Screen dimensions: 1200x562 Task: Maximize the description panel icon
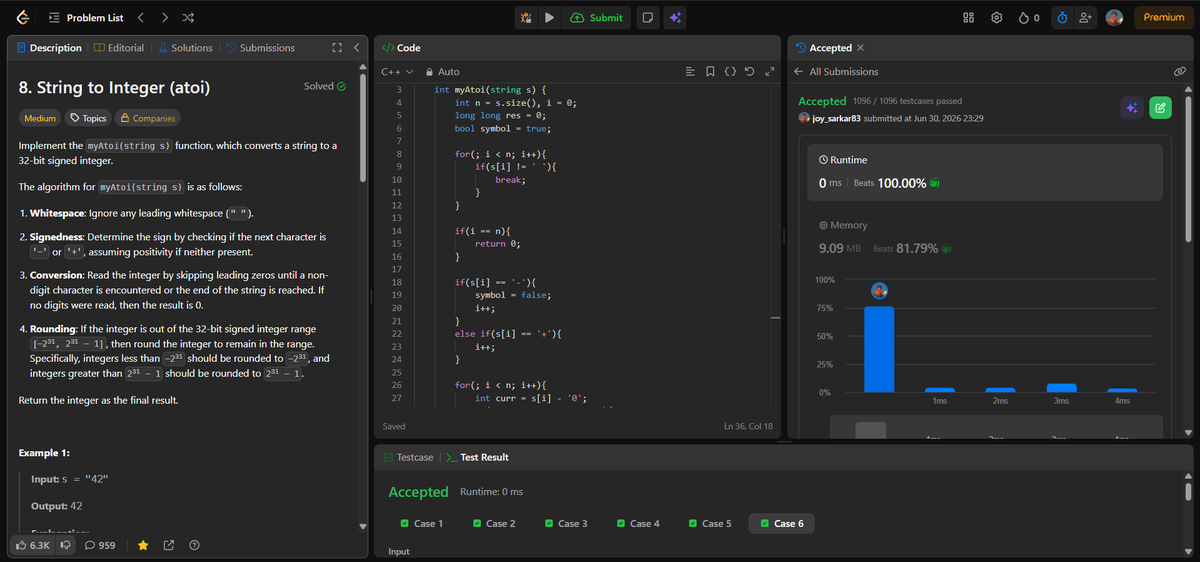tap(337, 48)
